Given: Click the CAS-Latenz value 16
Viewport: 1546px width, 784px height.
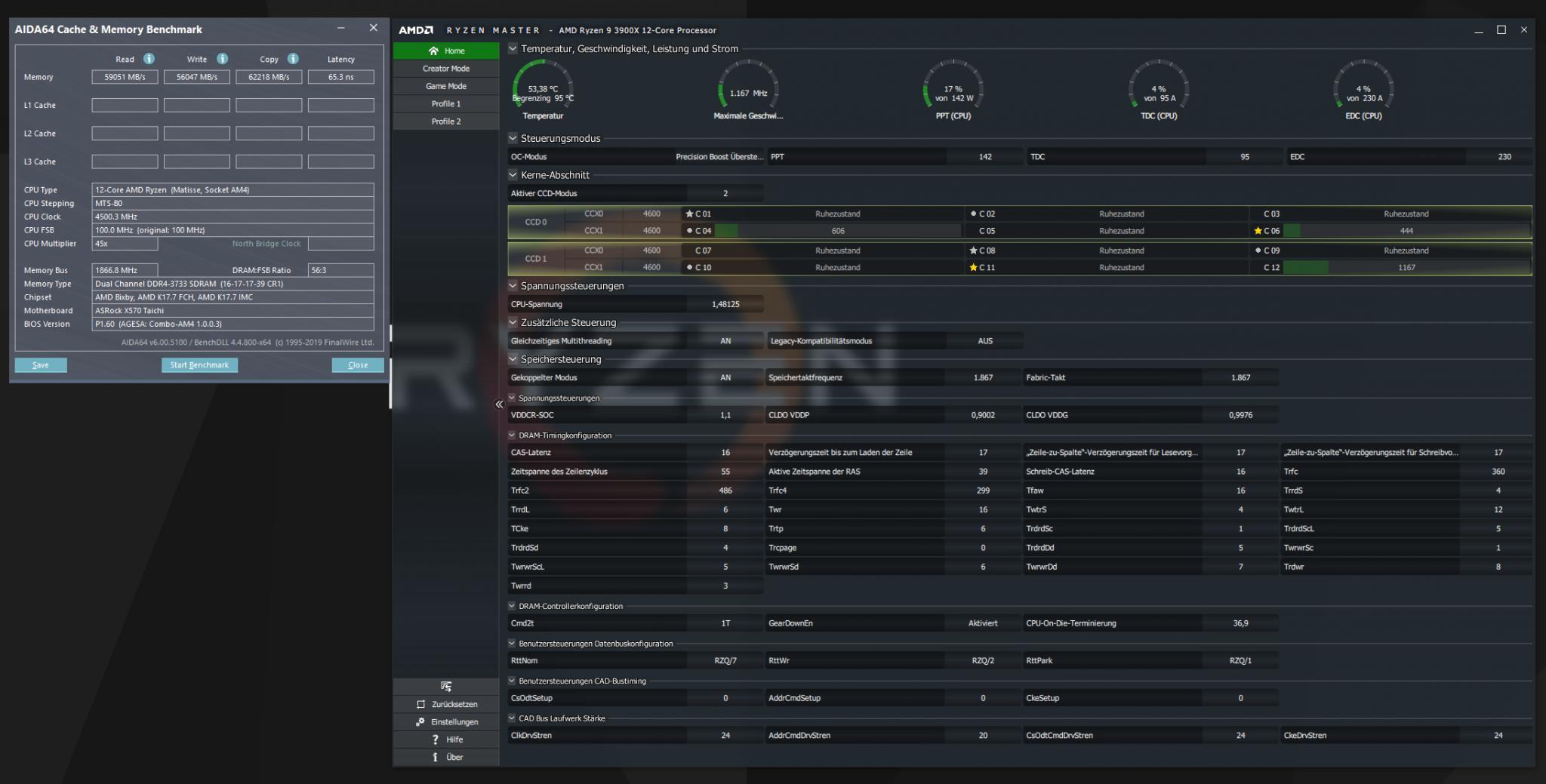Looking at the screenshot, I should 725,453.
